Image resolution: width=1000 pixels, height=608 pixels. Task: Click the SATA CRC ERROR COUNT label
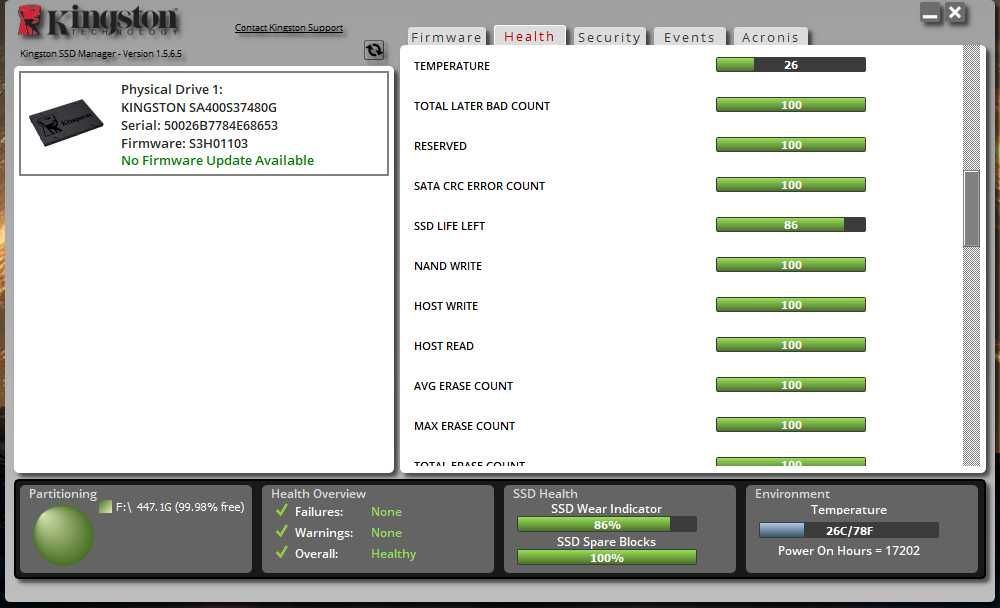click(x=479, y=186)
